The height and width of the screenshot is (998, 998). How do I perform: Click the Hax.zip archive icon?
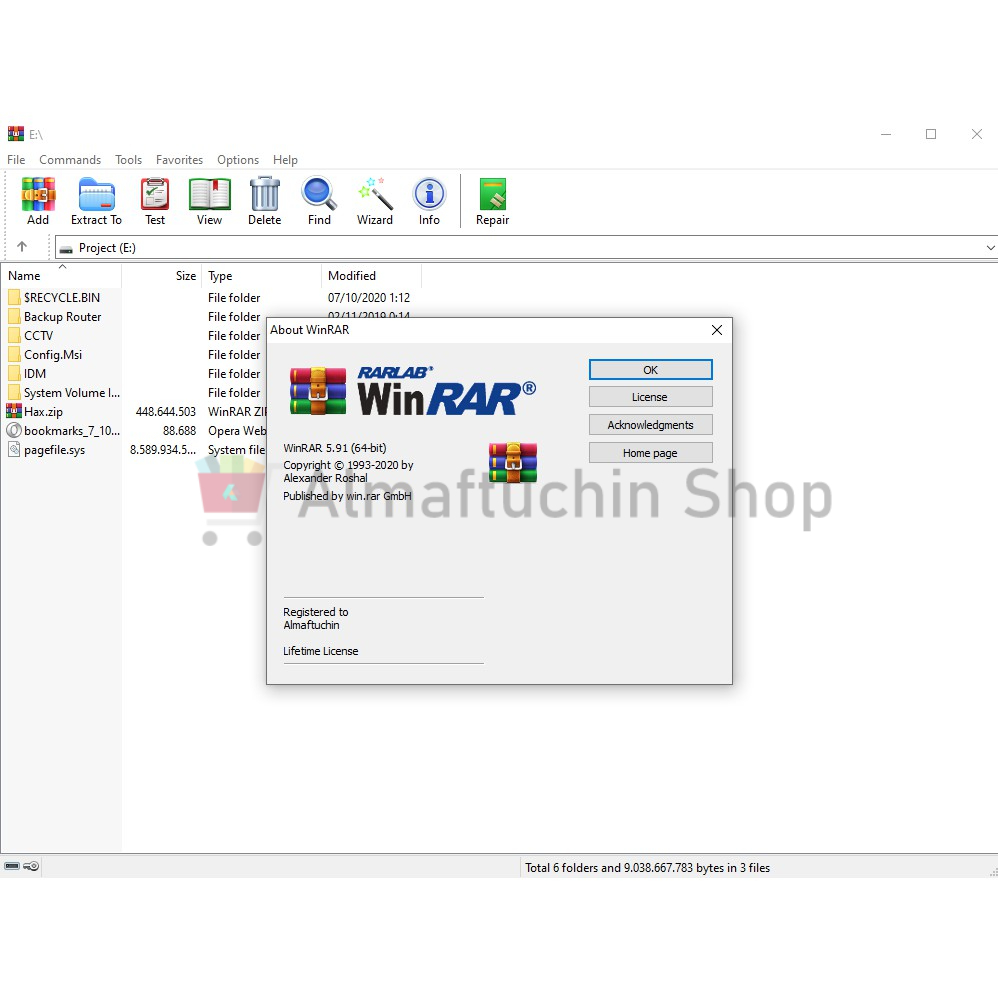14,411
